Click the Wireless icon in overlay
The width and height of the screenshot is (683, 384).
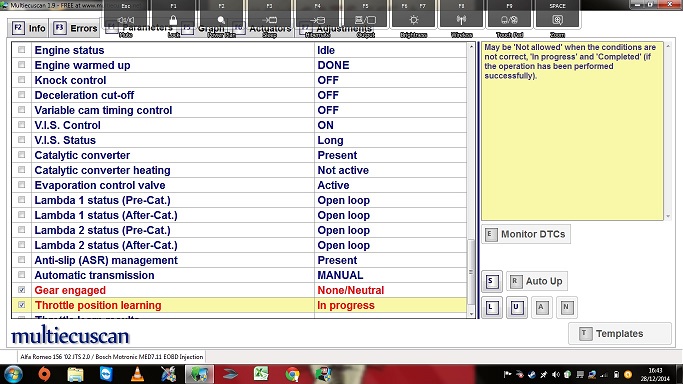click(x=461, y=20)
